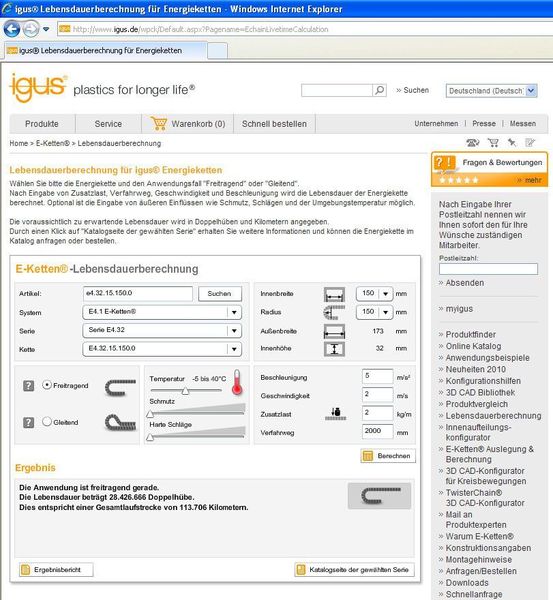
Task: Click the help icon beside Gleitend
Action: 29,422
